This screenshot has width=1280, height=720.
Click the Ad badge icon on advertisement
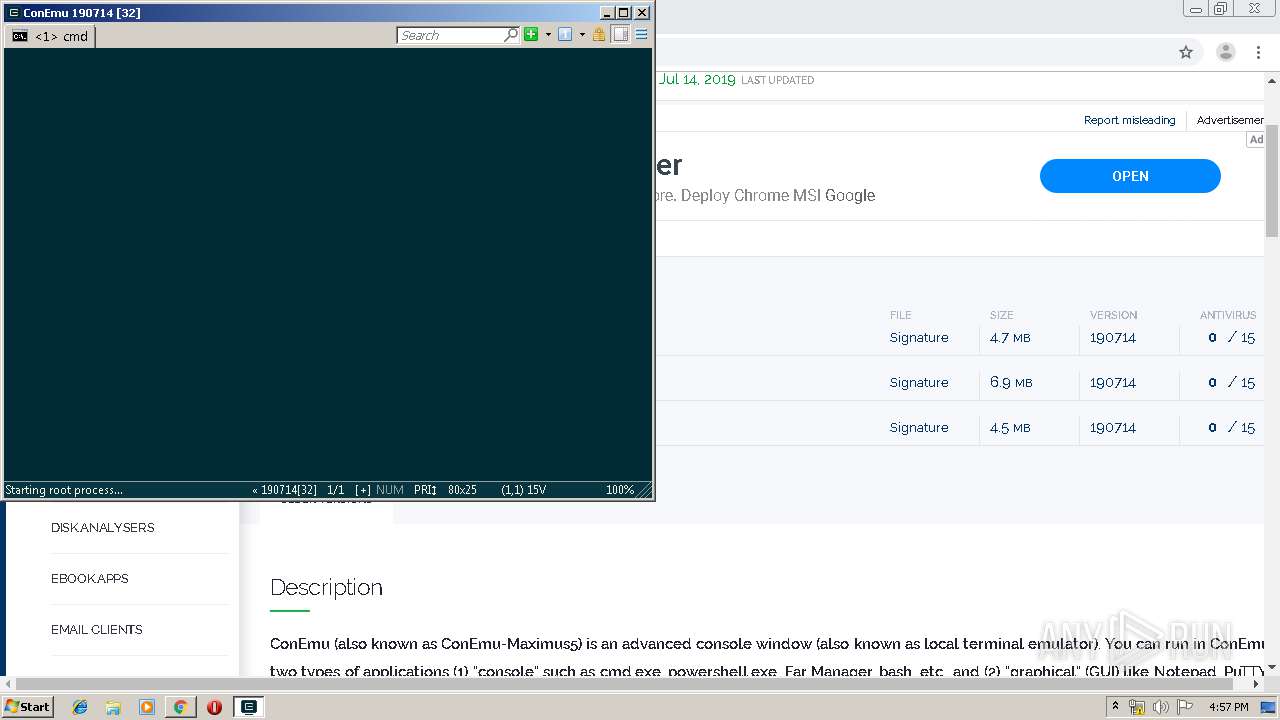coord(1256,140)
